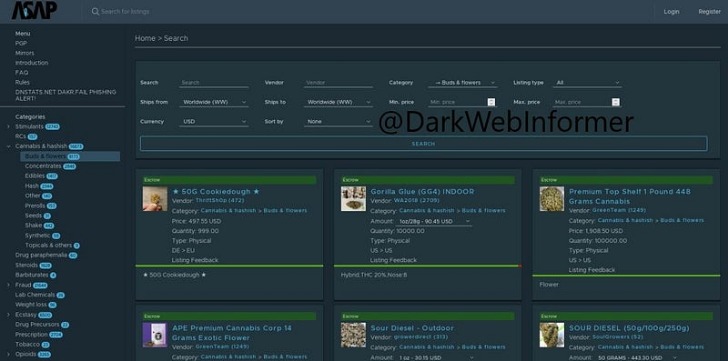Click the ASAP logo in the header
Viewport: 728px width, 361px height.
click(34, 10)
